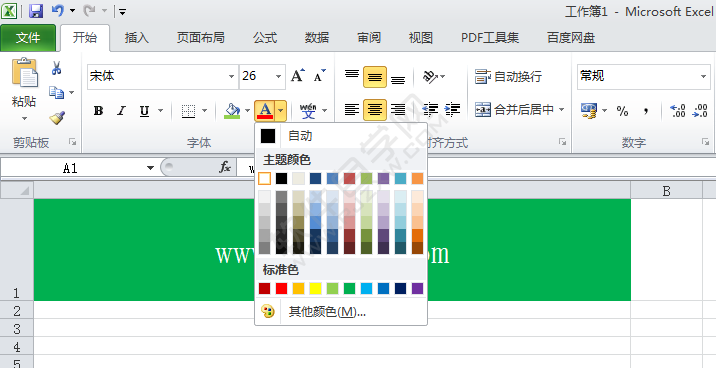
Task: Toggle middle vertical alignment
Action: tap(375, 77)
